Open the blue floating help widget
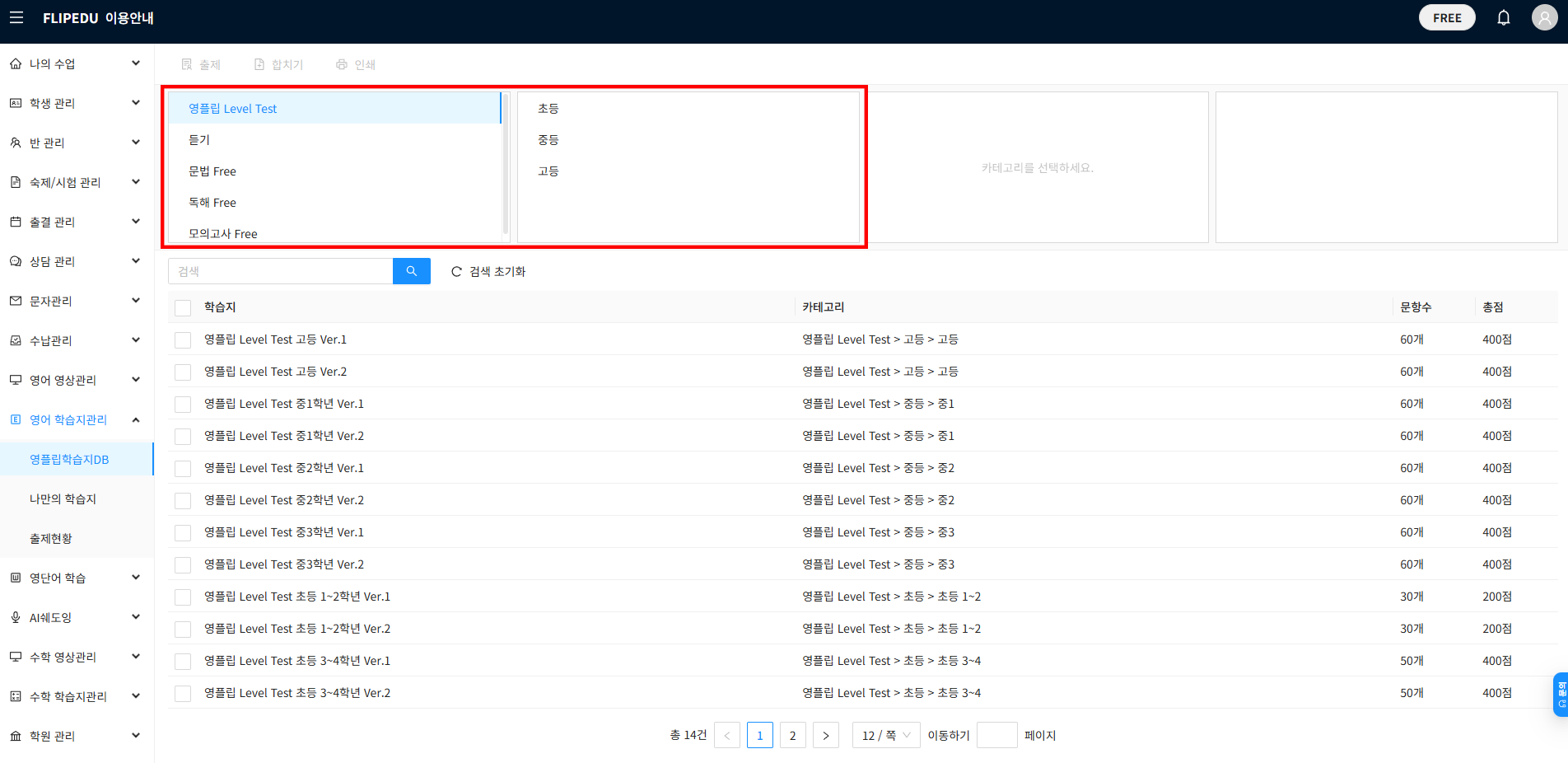The height and width of the screenshot is (763, 1568). (x=1561, y=695)
